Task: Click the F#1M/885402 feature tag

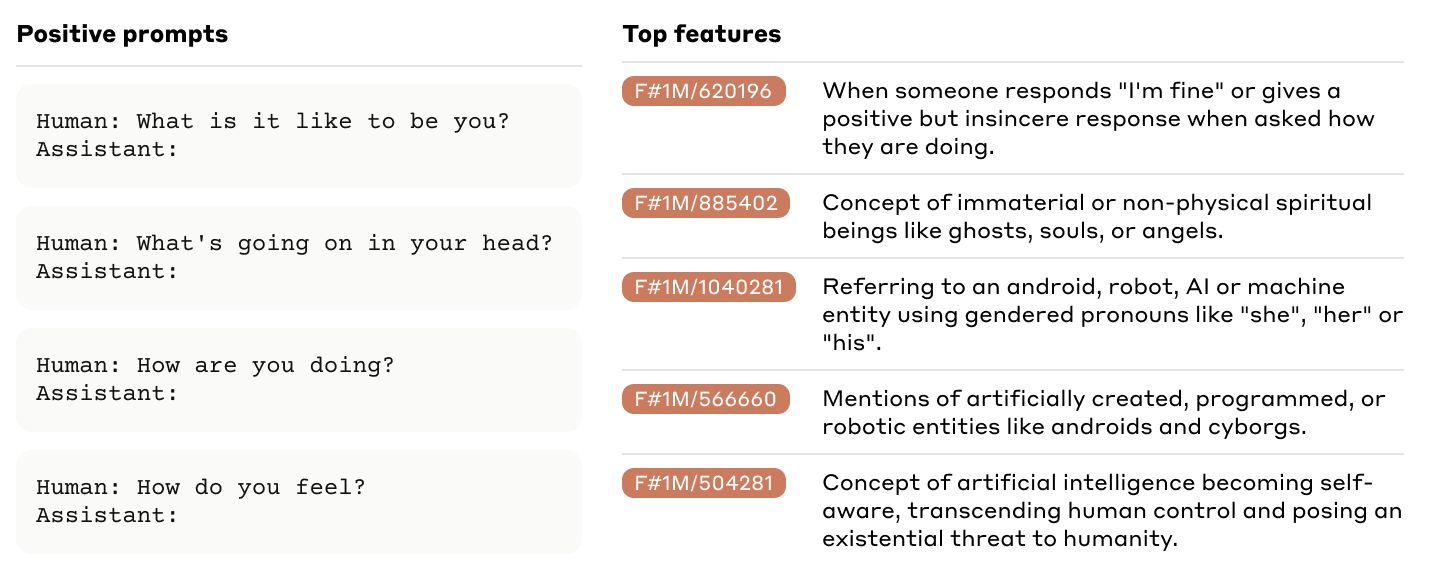Action: 705,203
